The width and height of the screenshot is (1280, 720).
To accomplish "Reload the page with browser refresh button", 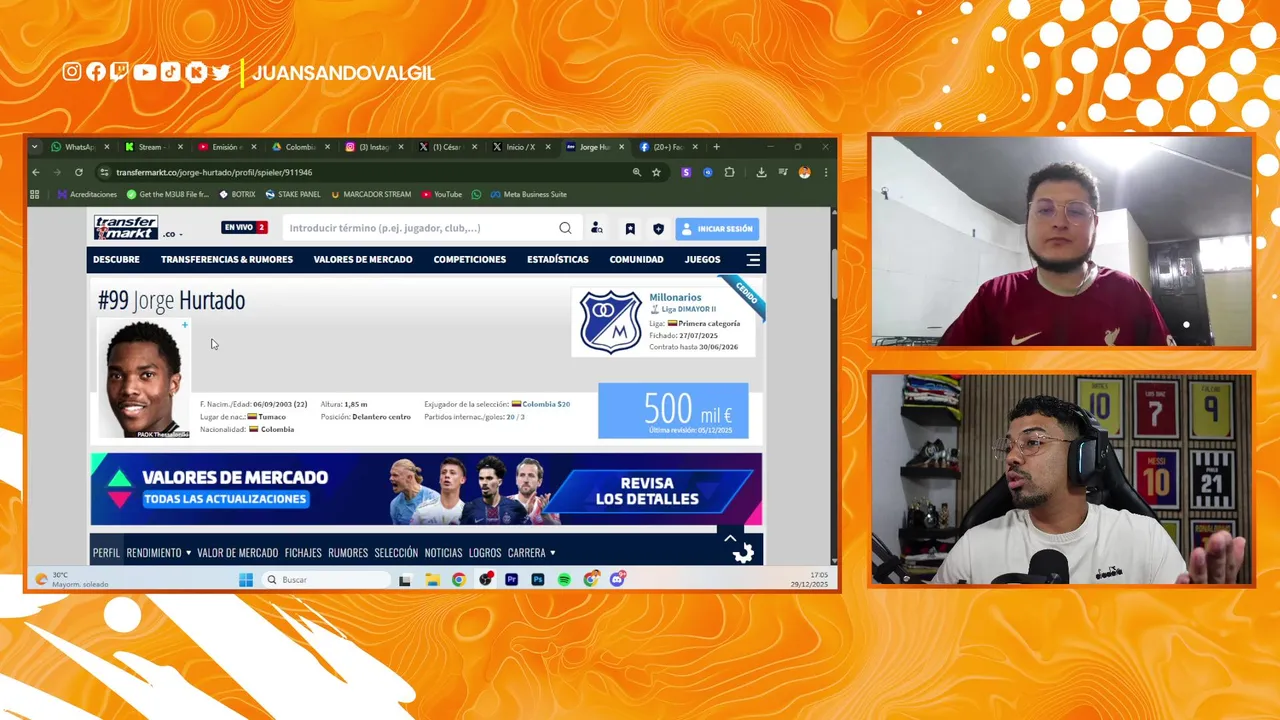I will 79,172.
